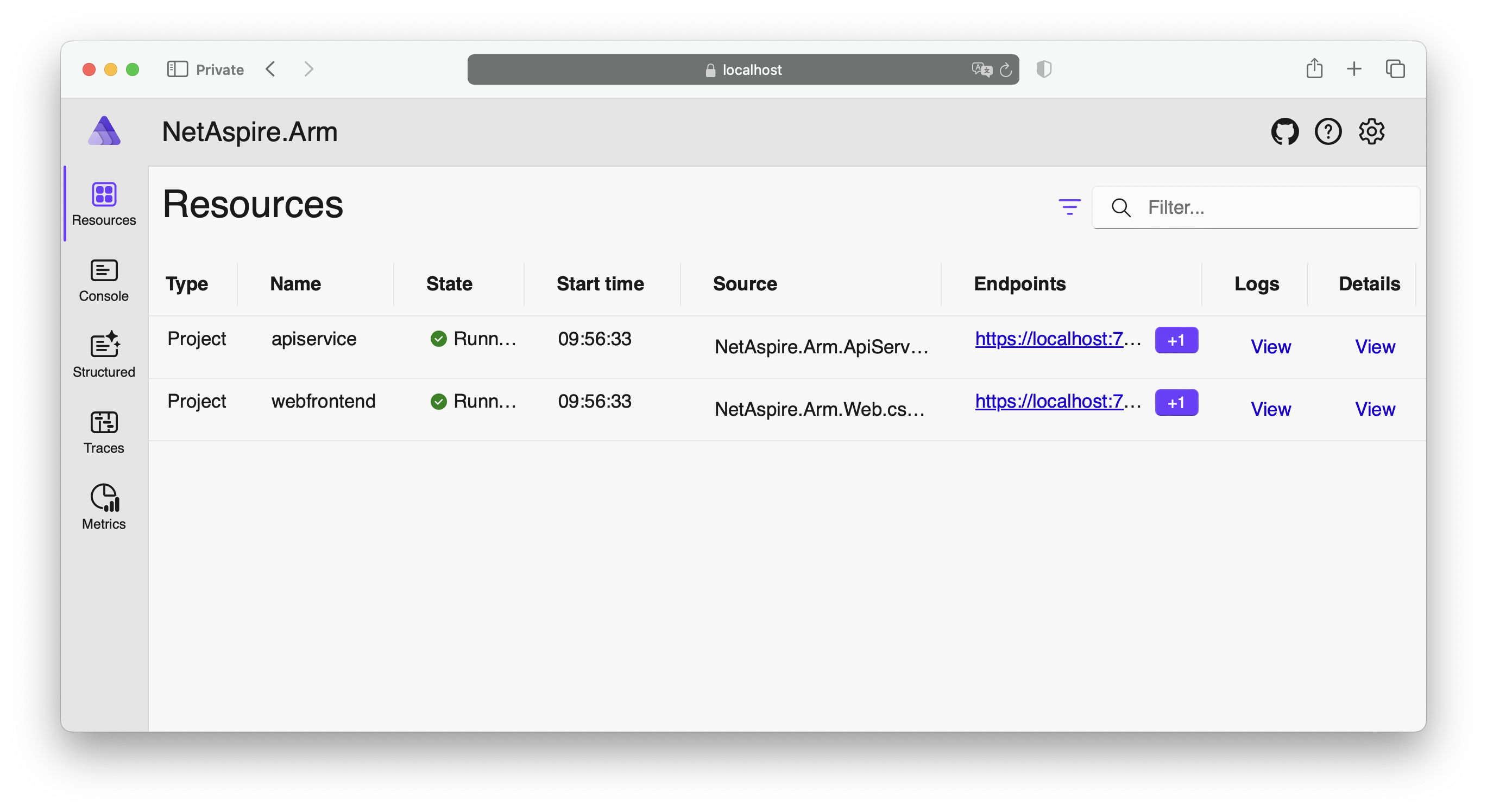Viewport: 1487px width, 812px height.
Task: View logs for apiservice
Action: point(1270,346)
